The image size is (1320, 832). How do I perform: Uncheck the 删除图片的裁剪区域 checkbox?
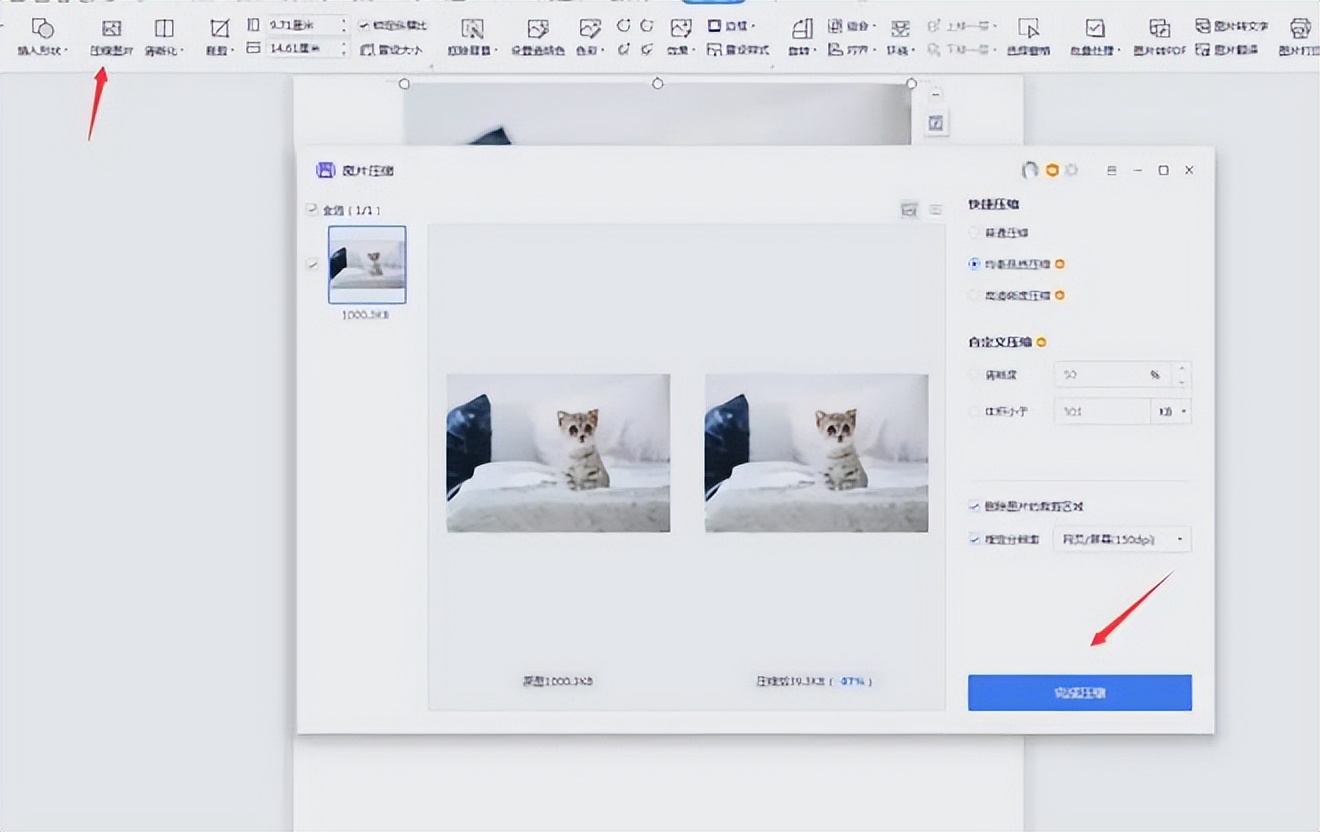click(974, 506)
